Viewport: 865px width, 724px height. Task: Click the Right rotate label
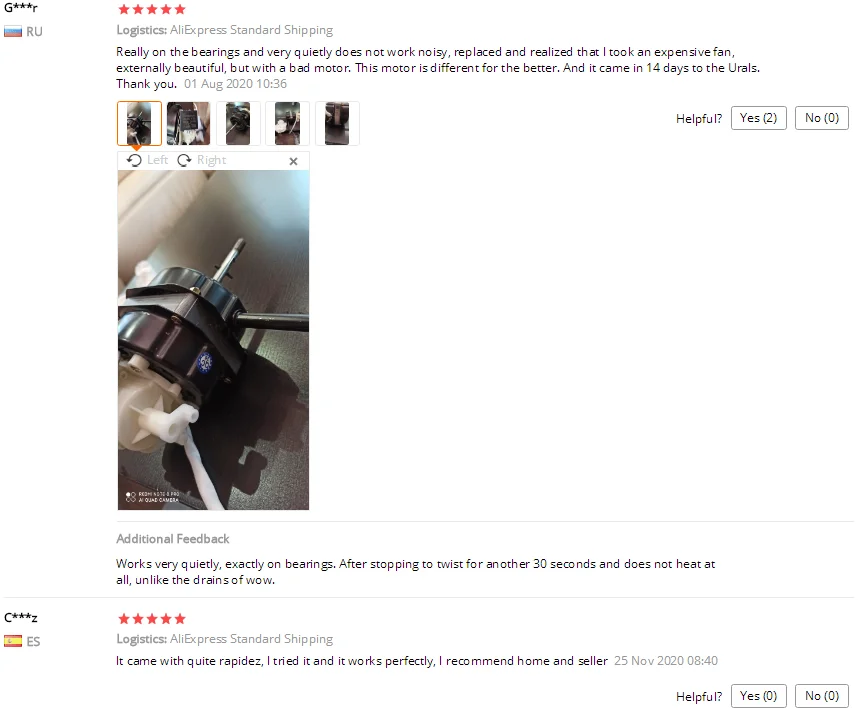pyautogui.click(x=211, y=160)
